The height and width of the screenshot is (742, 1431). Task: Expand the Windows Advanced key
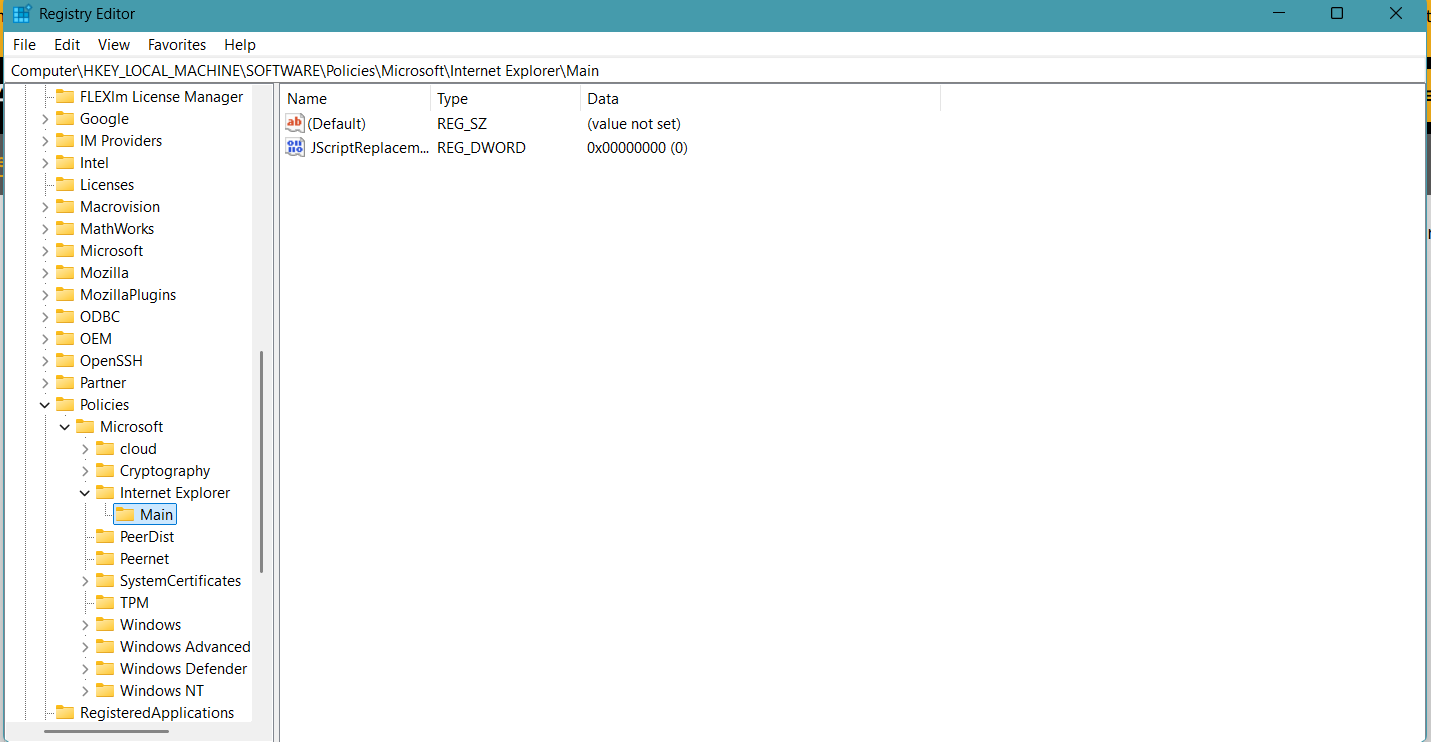85,647
